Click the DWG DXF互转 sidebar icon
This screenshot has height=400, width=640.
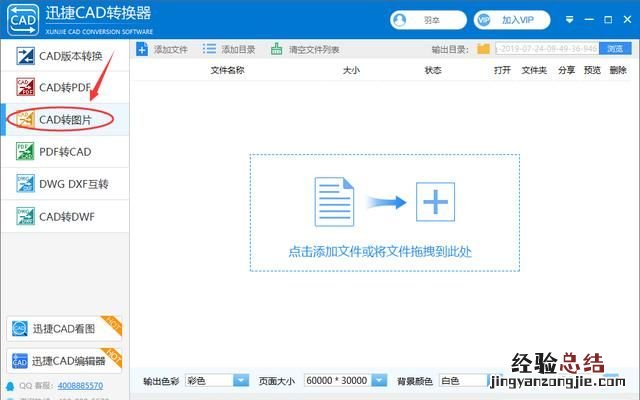pos(24,183)
